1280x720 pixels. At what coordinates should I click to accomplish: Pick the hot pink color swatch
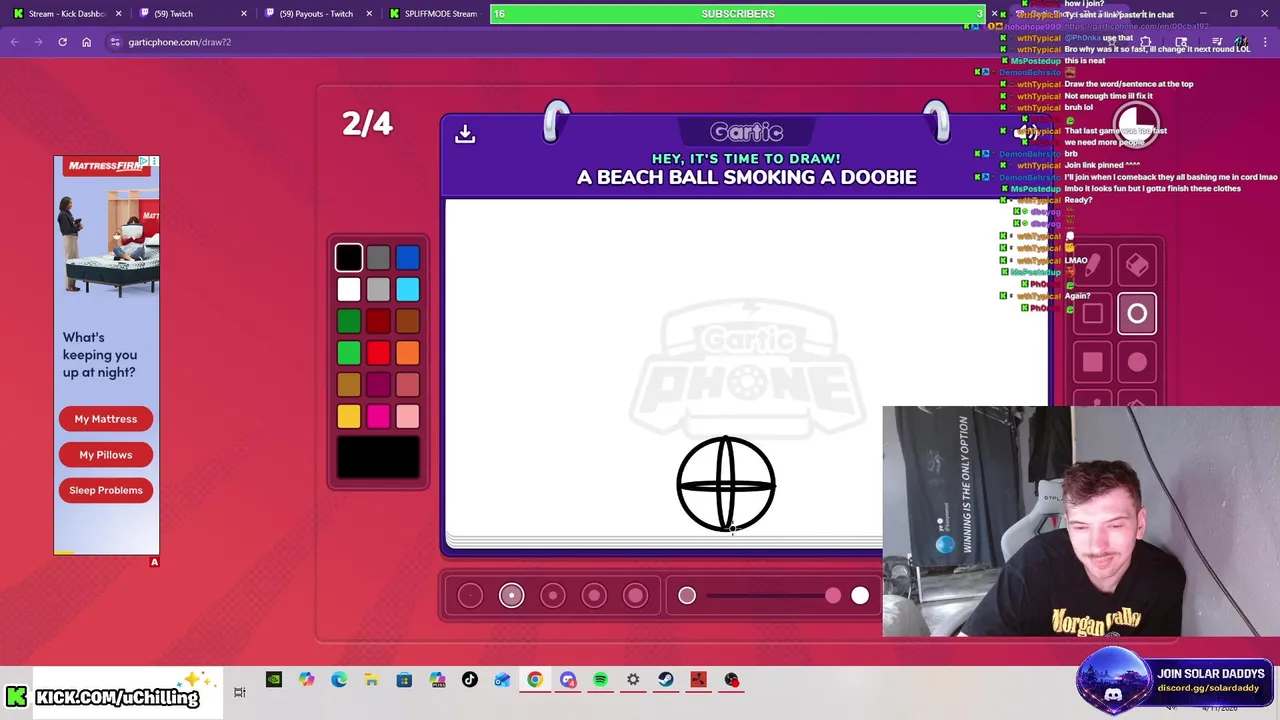coord(378,417)
